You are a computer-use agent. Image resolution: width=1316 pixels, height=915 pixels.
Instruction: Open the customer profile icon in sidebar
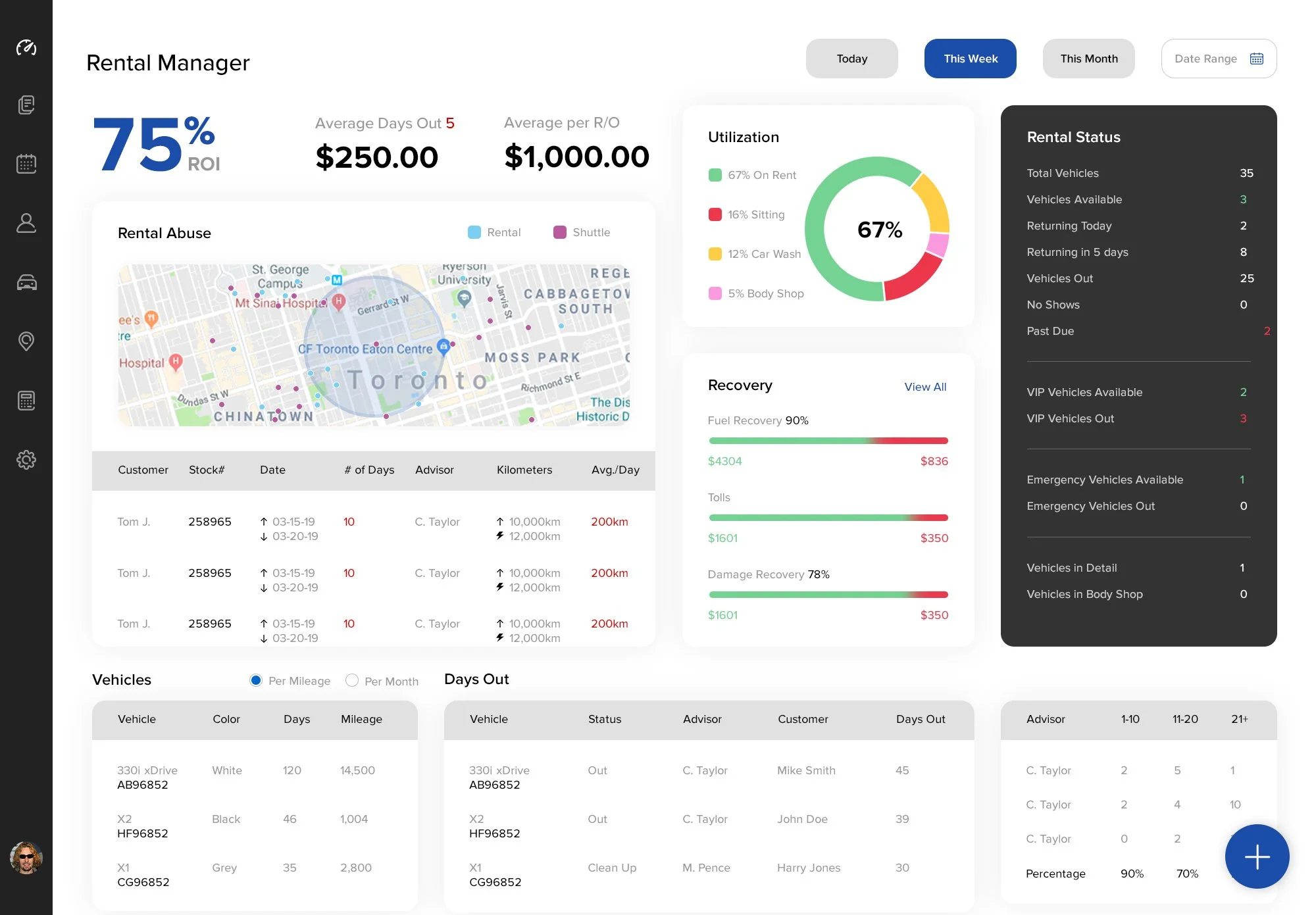(x=26, y=223)
